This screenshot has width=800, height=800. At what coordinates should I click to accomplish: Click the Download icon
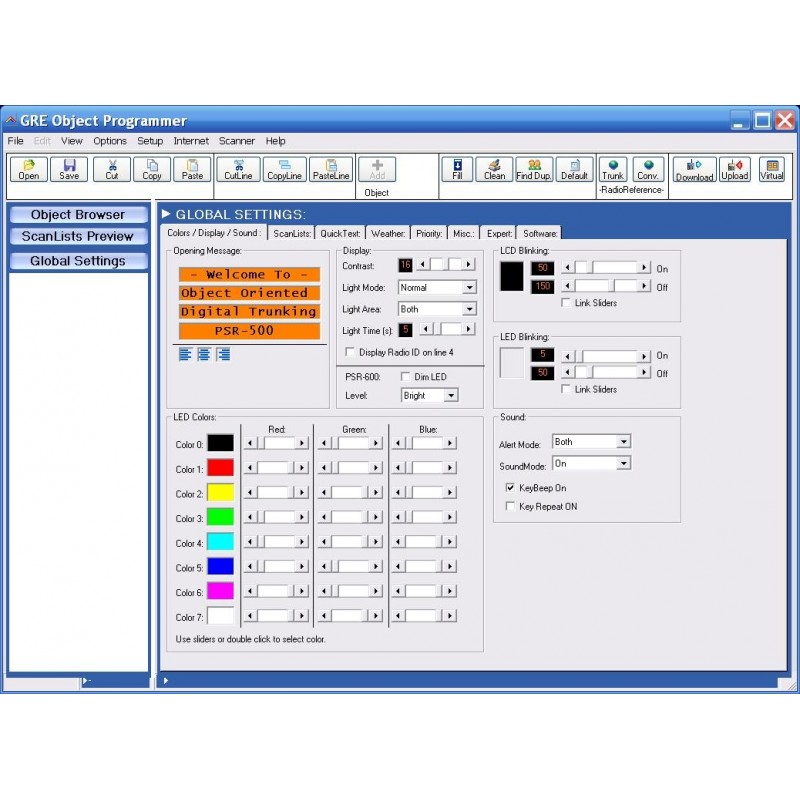click(x=693, y=170)
